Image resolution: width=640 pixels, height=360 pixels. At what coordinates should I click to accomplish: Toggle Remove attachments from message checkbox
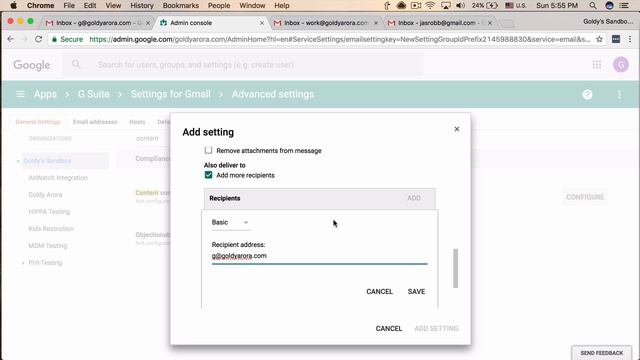tap(208, 150)
